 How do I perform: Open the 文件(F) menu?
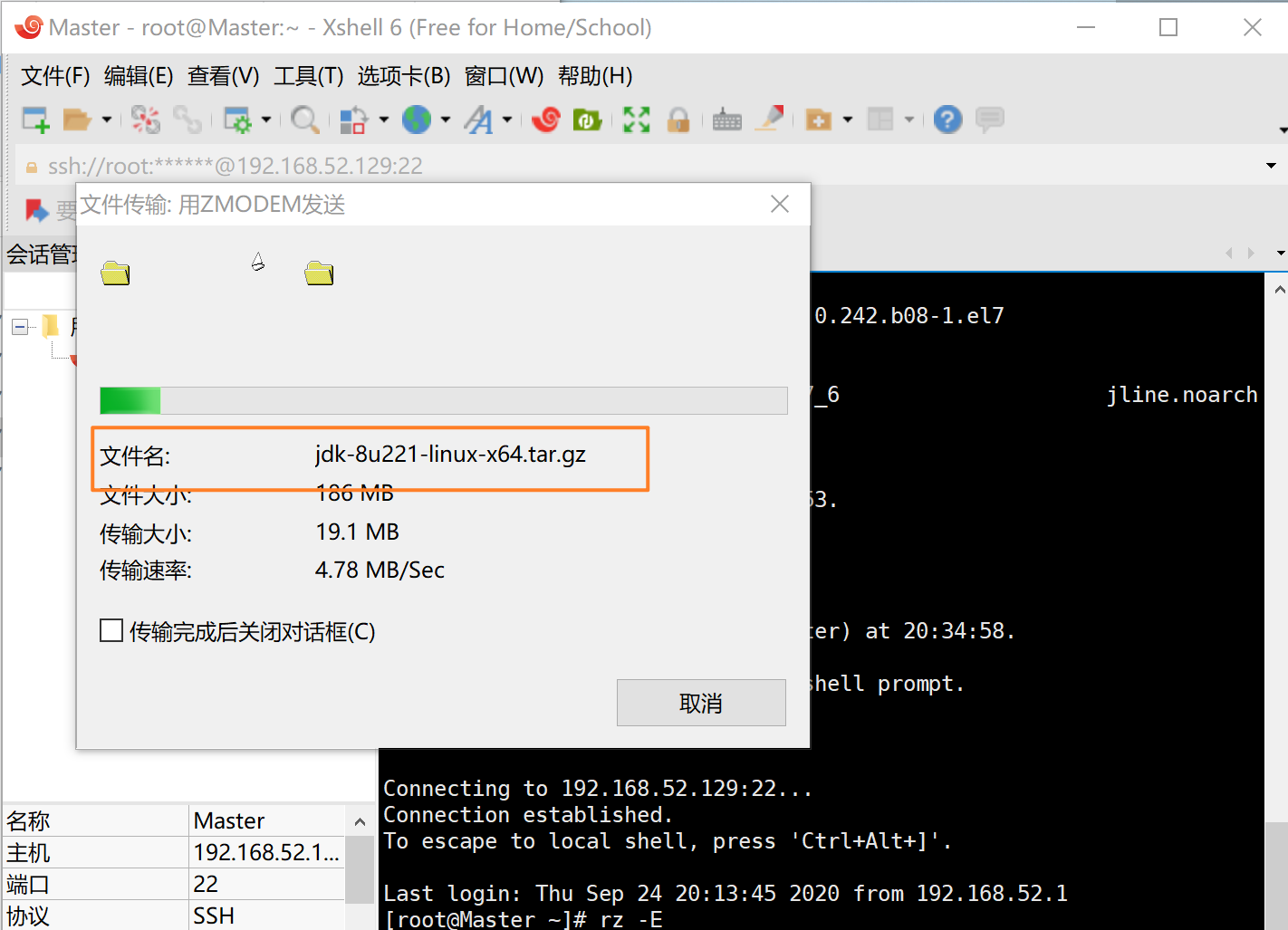[x=55, y=76]
